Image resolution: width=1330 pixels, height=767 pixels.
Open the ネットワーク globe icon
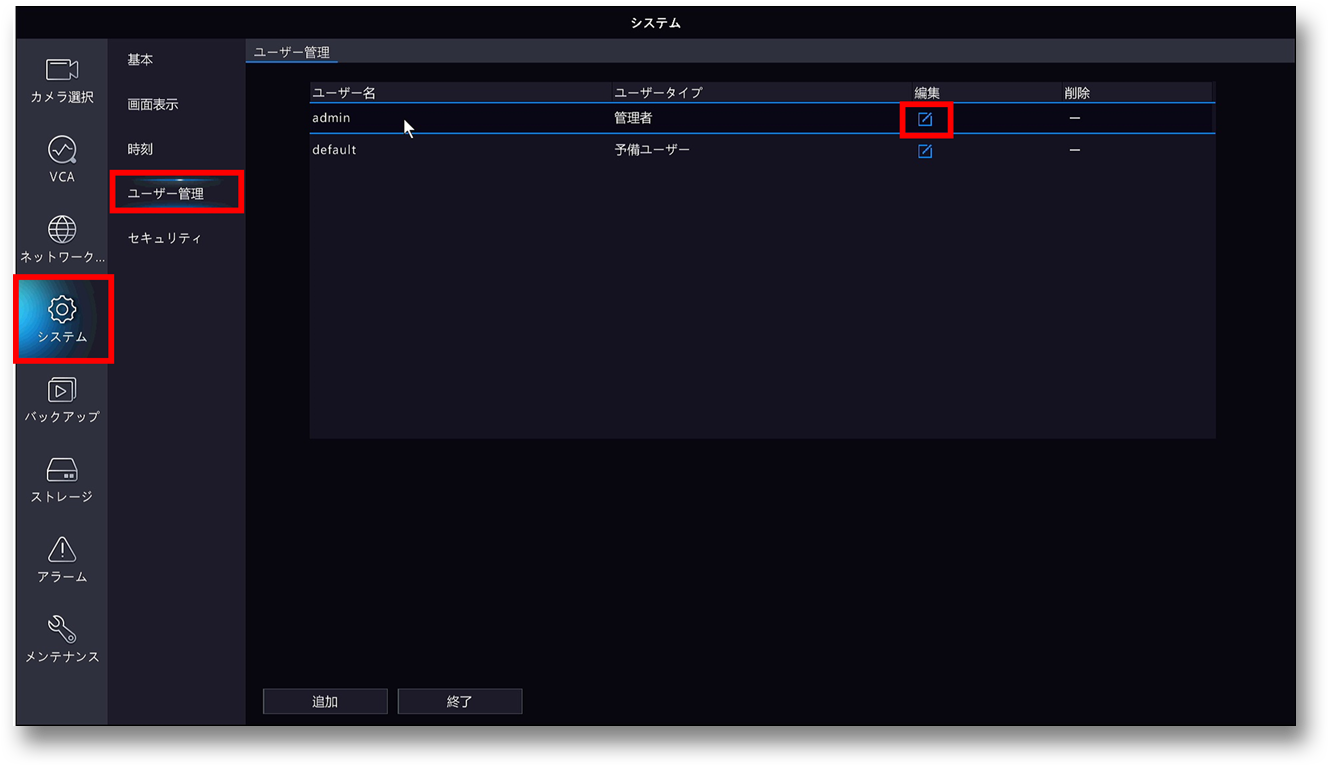click(x=62, y=229)
